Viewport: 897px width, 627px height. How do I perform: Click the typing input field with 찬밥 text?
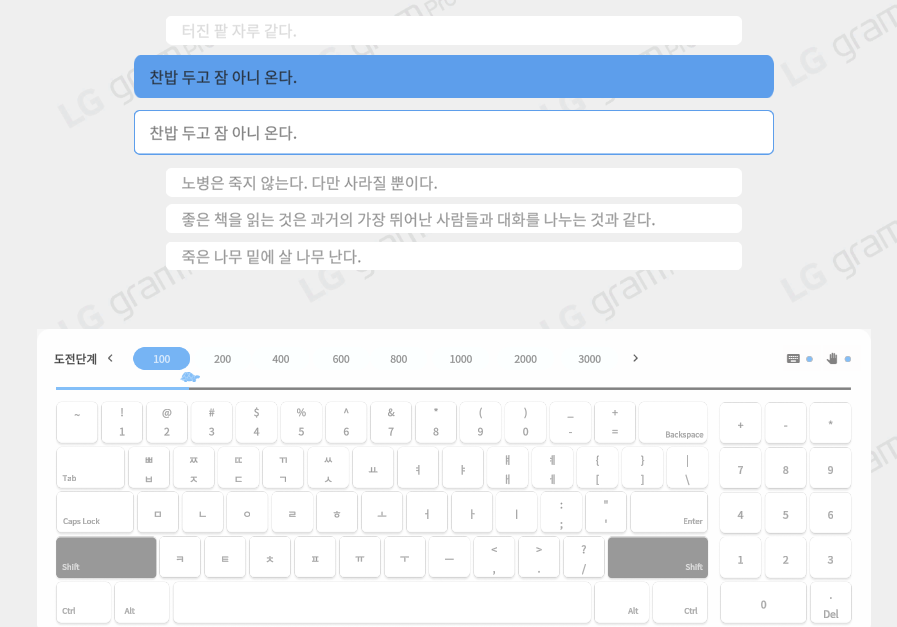coord(453,132)
